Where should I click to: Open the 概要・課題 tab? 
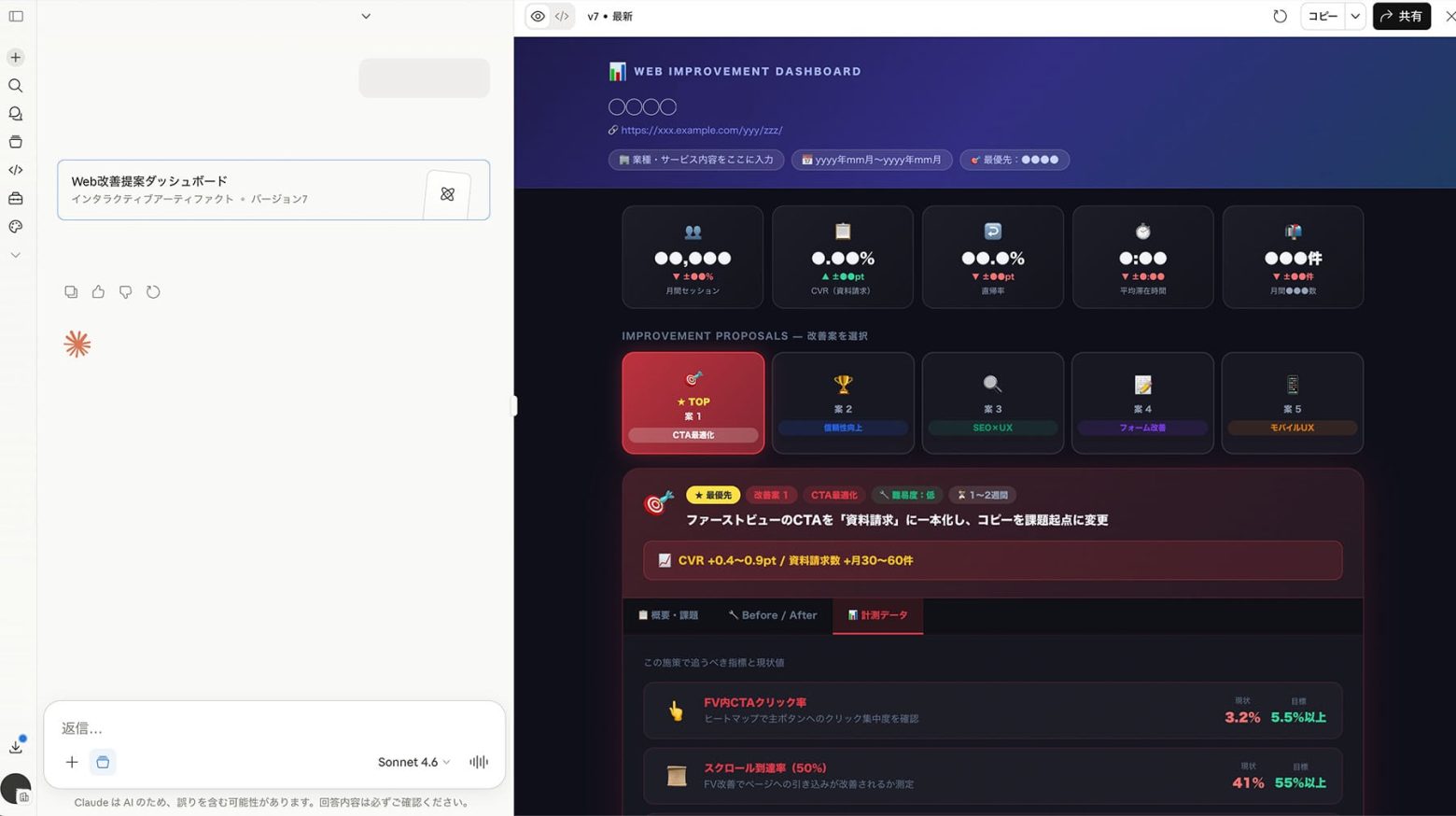click(668, 615)
